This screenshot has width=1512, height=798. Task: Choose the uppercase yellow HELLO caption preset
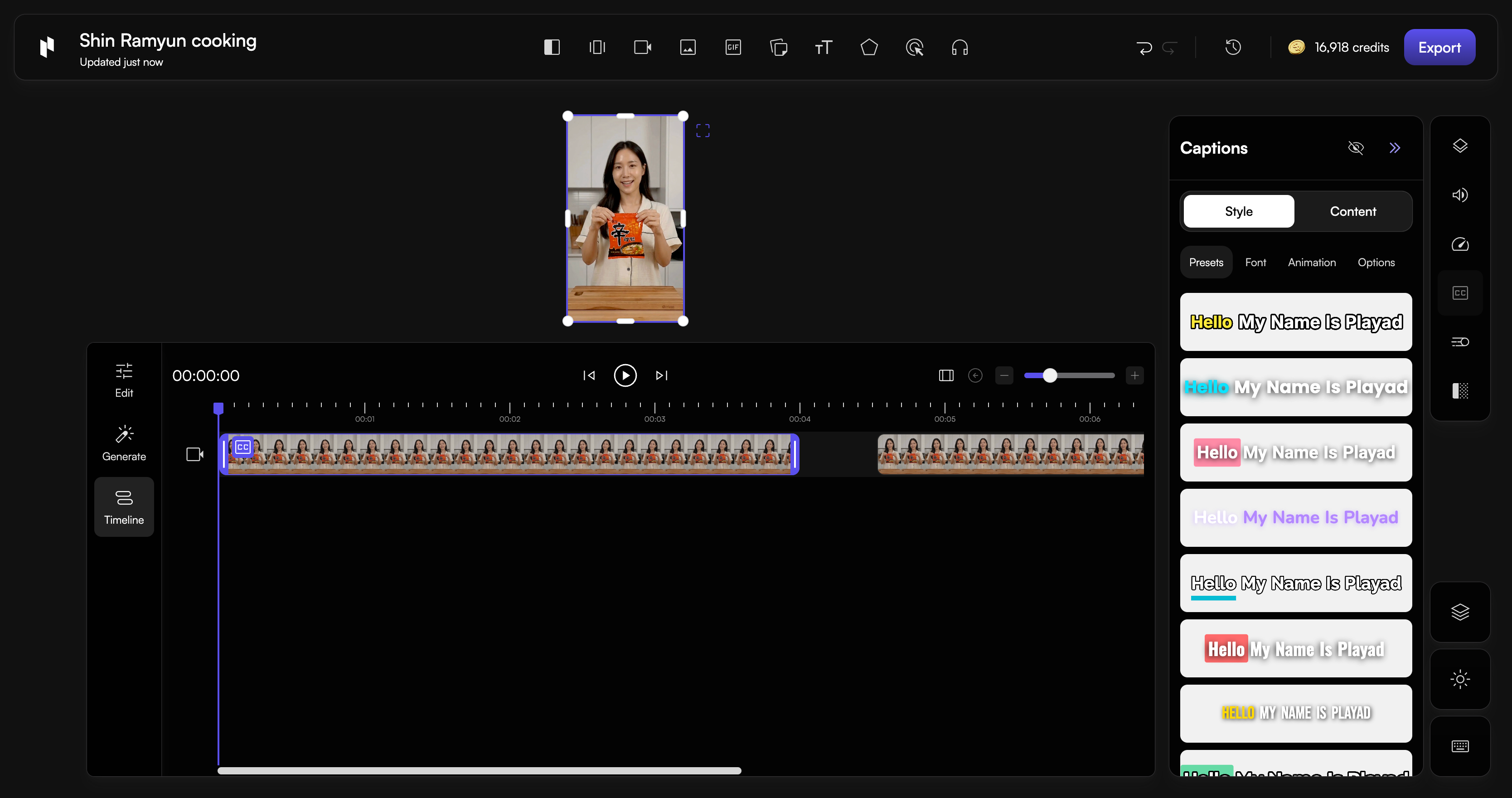(x=1296, y=714)
